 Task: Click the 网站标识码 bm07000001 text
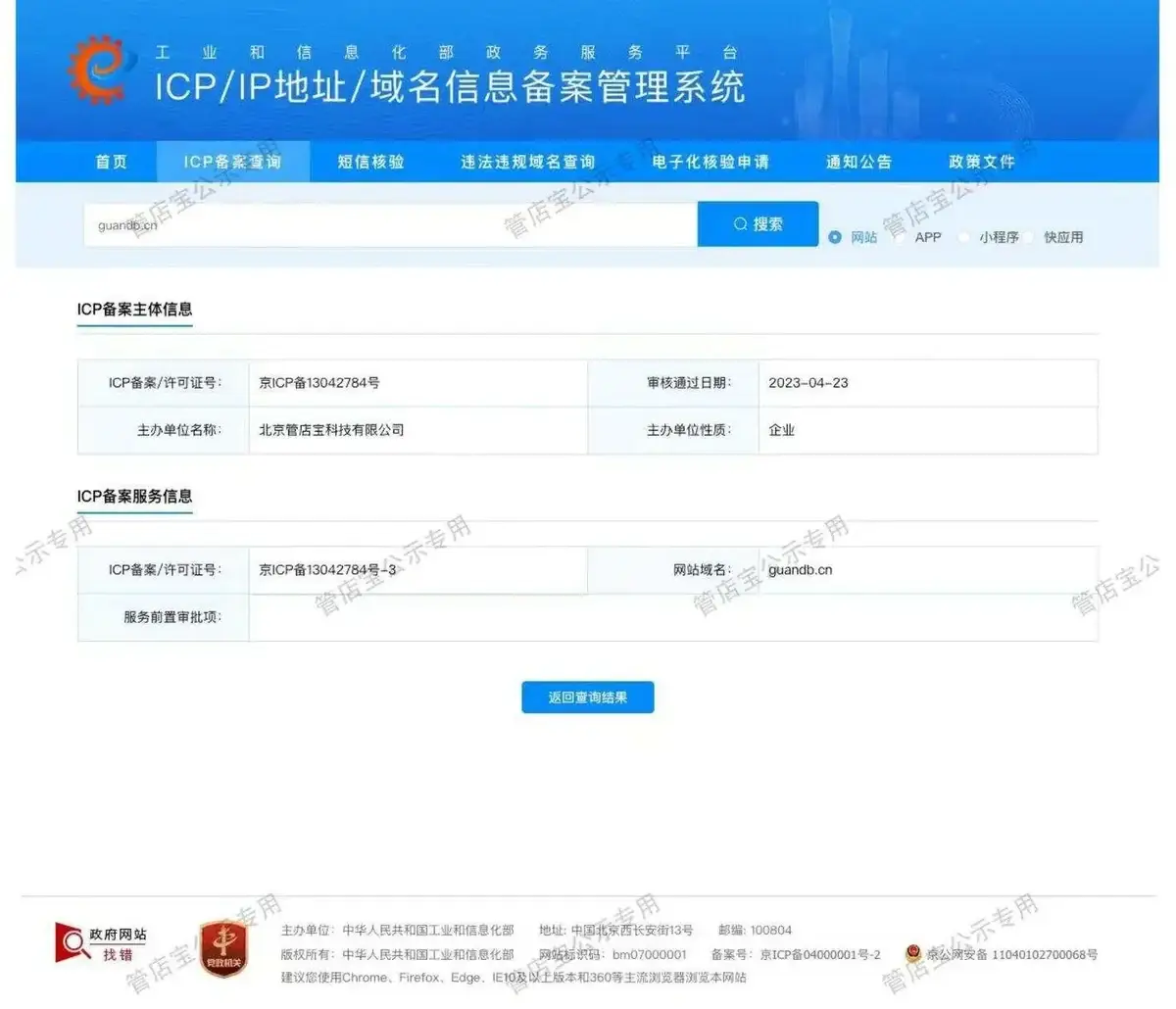[613, 954]
